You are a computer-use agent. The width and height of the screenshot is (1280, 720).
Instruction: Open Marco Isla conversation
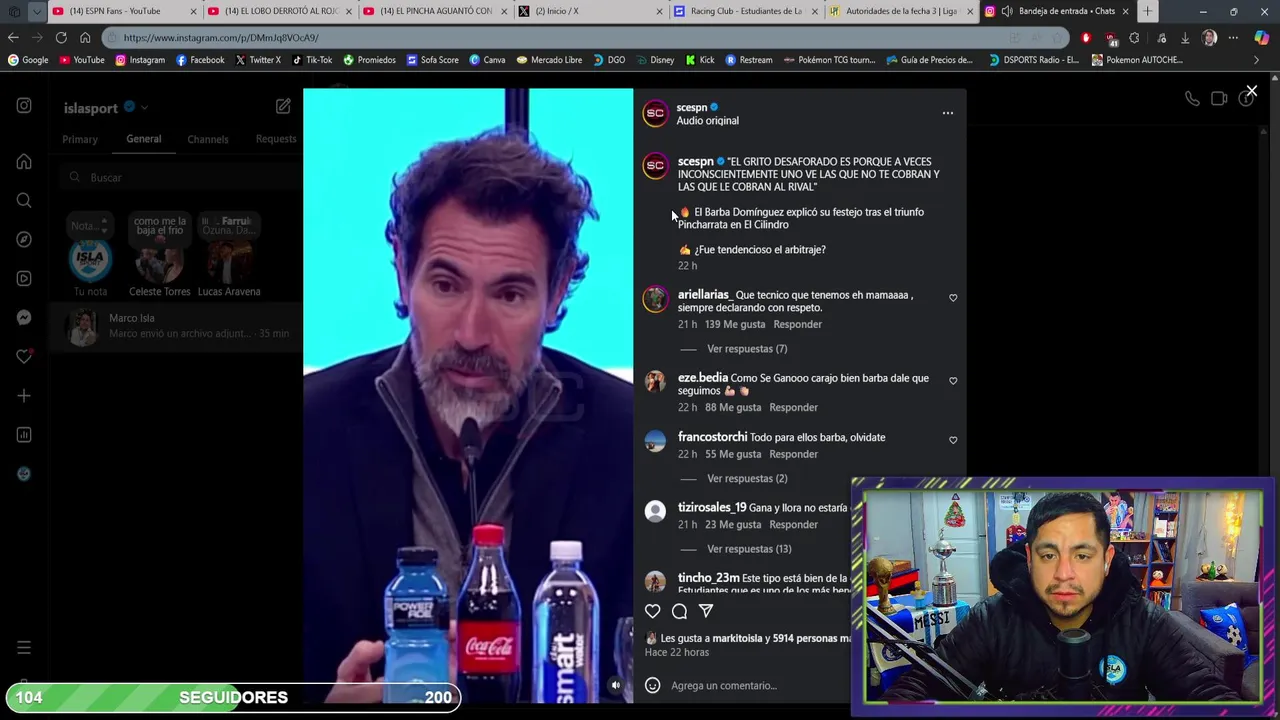[x=175, y=326]
